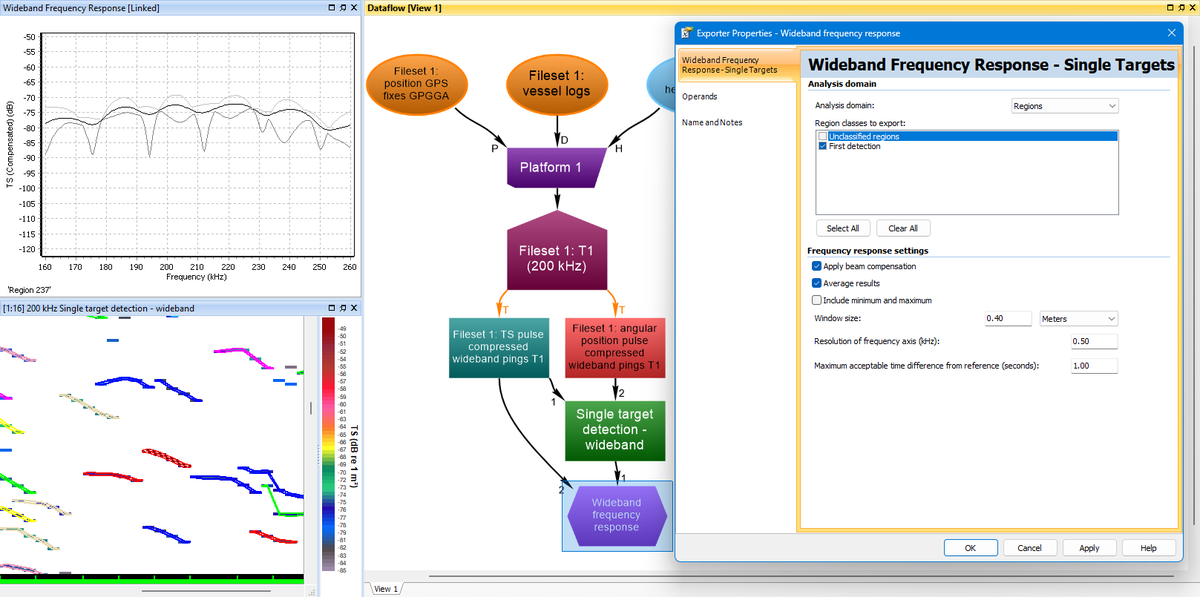The height and width of the screenshot is (597, 1200).
Task: Click the Region classes to export label
Action: click(x=859, y=122)
